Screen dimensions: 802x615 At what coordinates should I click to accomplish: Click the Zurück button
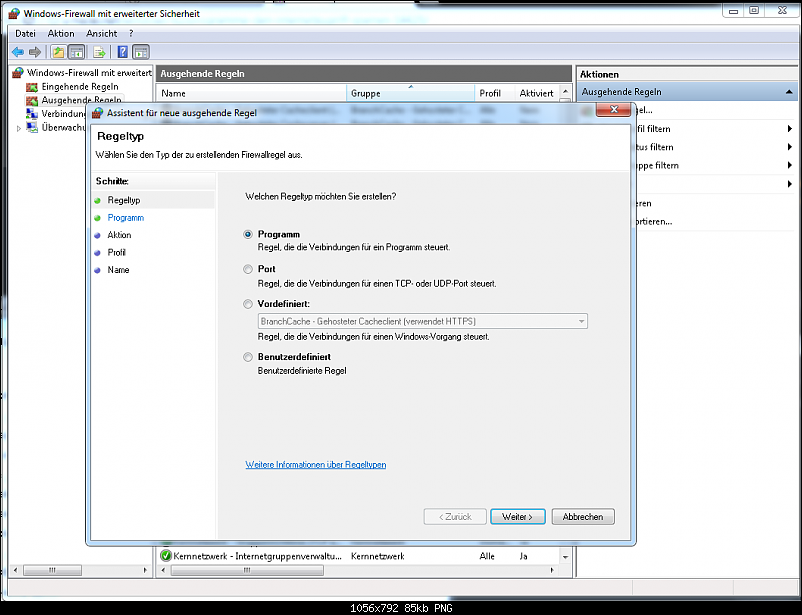pyautogui.click(x=455, y=517)
